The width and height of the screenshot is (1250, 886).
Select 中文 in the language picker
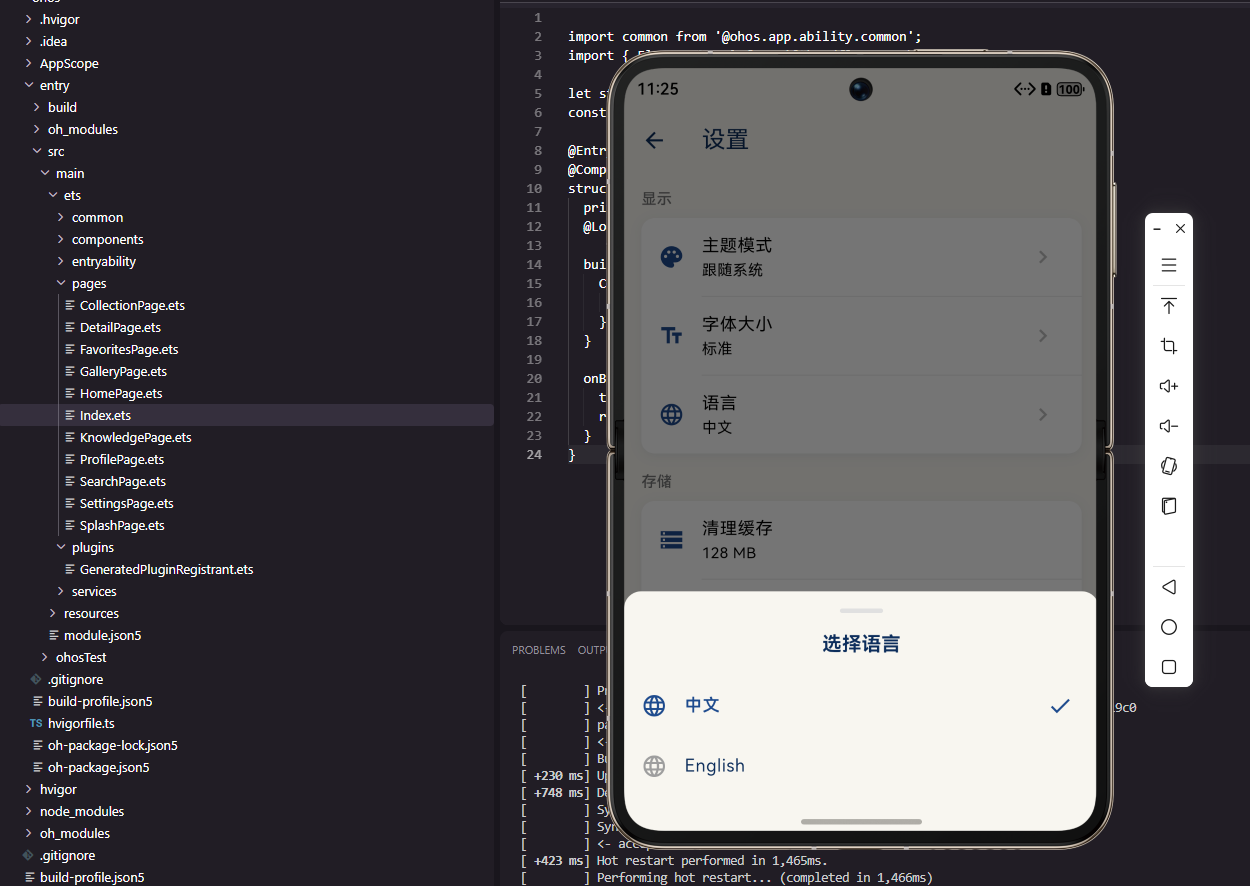702,705
